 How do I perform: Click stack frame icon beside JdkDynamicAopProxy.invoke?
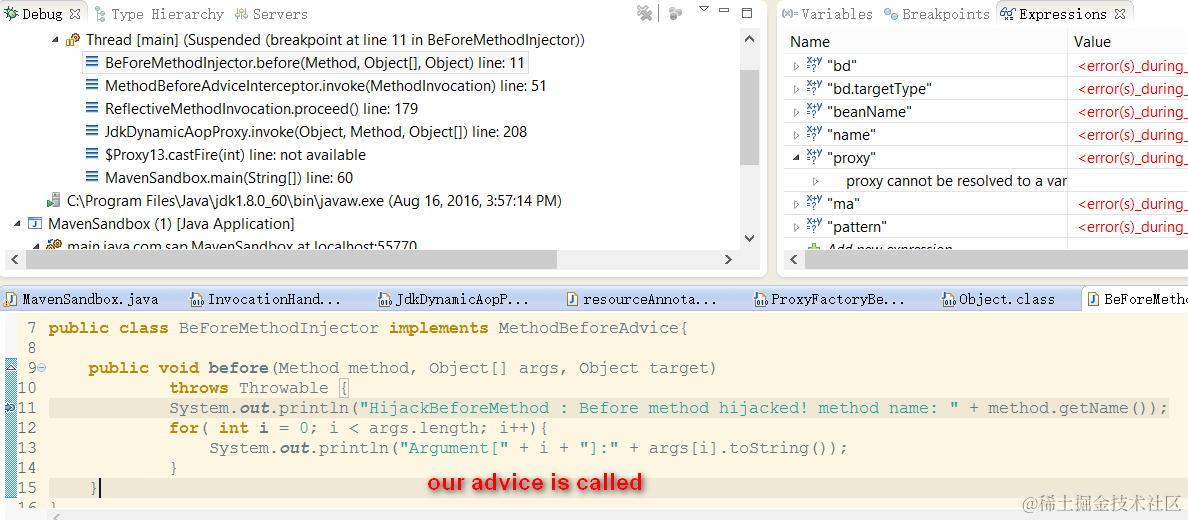[92, 132]
